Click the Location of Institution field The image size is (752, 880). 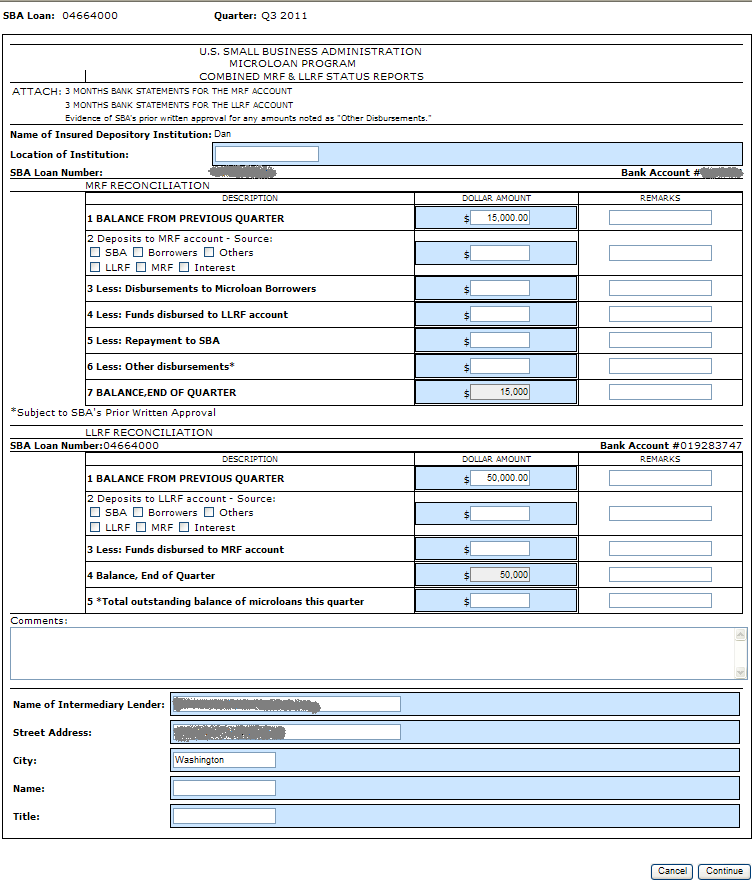(x=266, y=154)
